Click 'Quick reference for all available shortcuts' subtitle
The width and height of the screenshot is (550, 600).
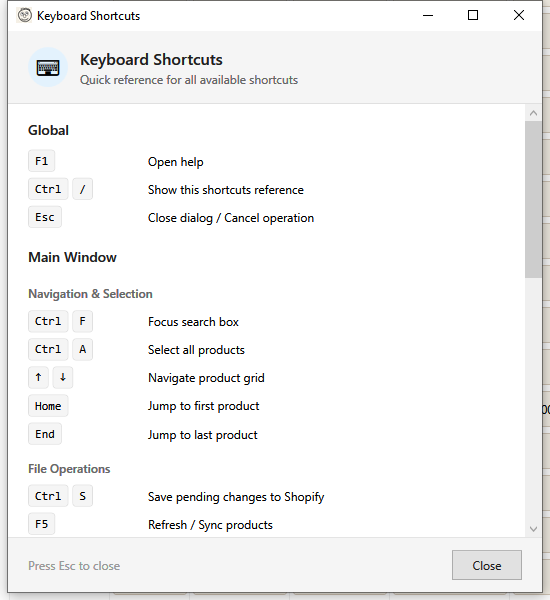(189, 80)
